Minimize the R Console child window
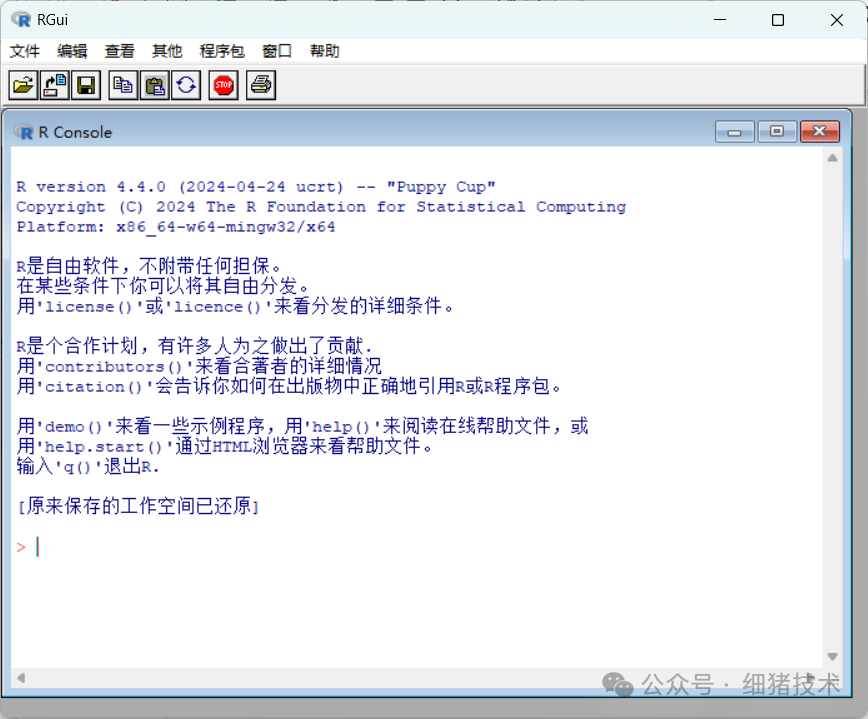 coord(735,132)
